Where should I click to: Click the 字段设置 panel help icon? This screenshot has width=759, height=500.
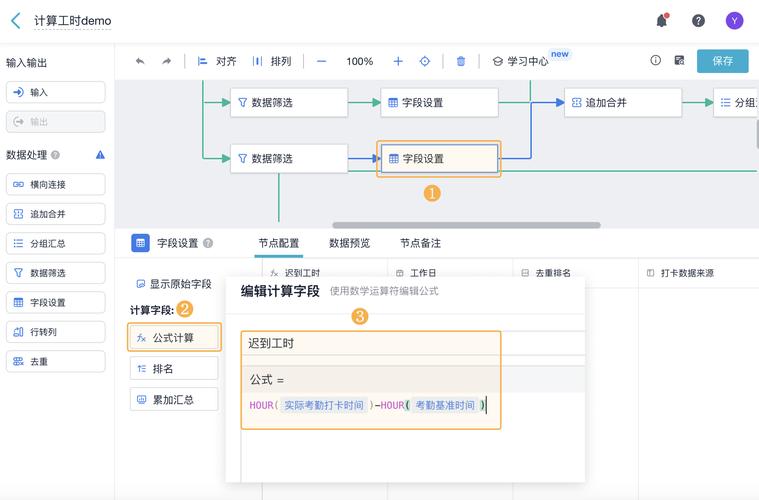208,243
